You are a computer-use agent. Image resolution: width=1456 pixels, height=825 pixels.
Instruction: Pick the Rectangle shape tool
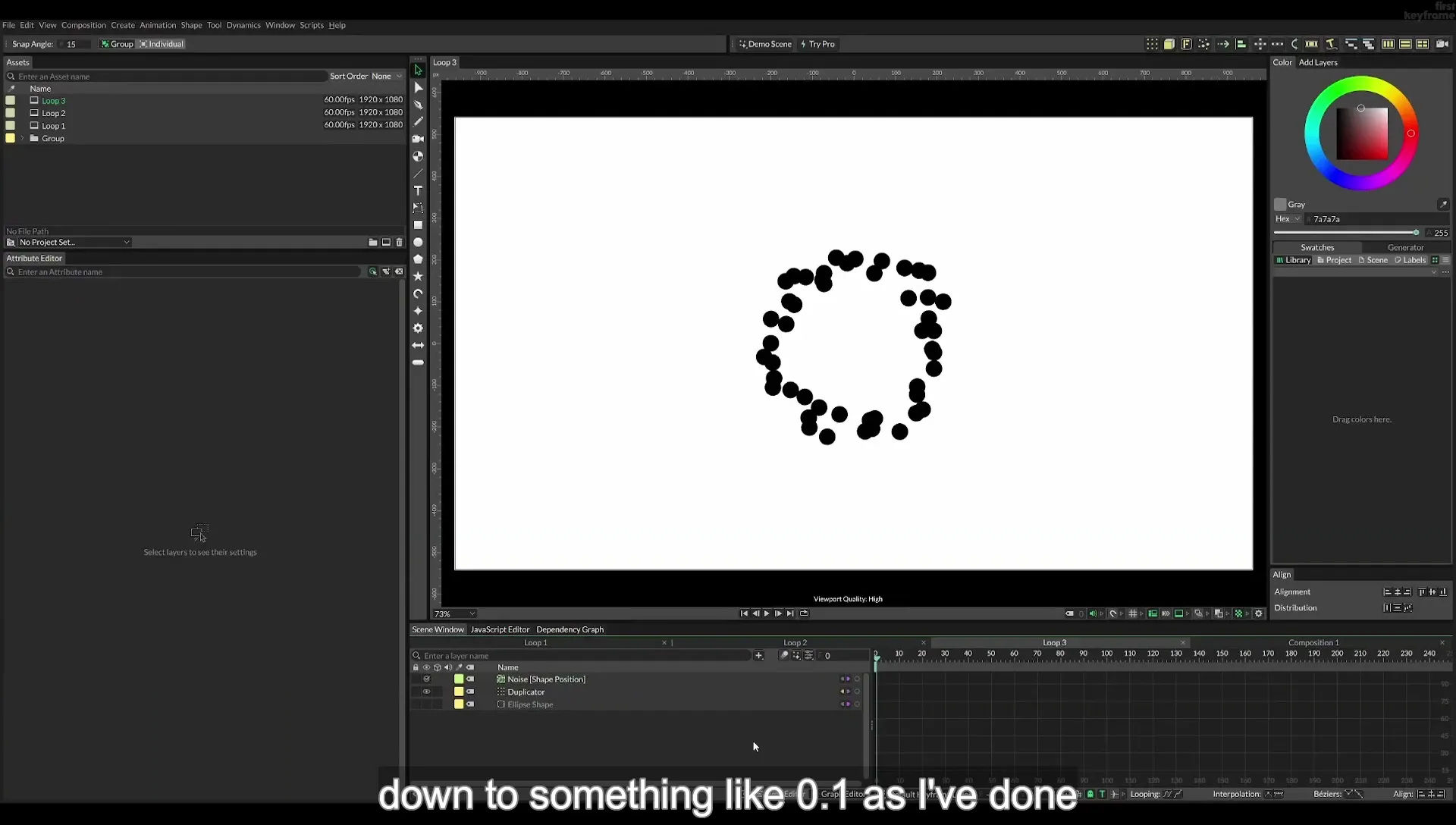point(418,225)
